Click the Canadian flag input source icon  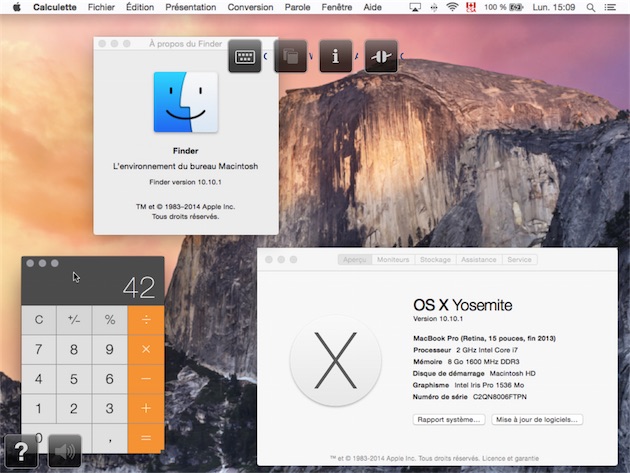click(471, 7)
